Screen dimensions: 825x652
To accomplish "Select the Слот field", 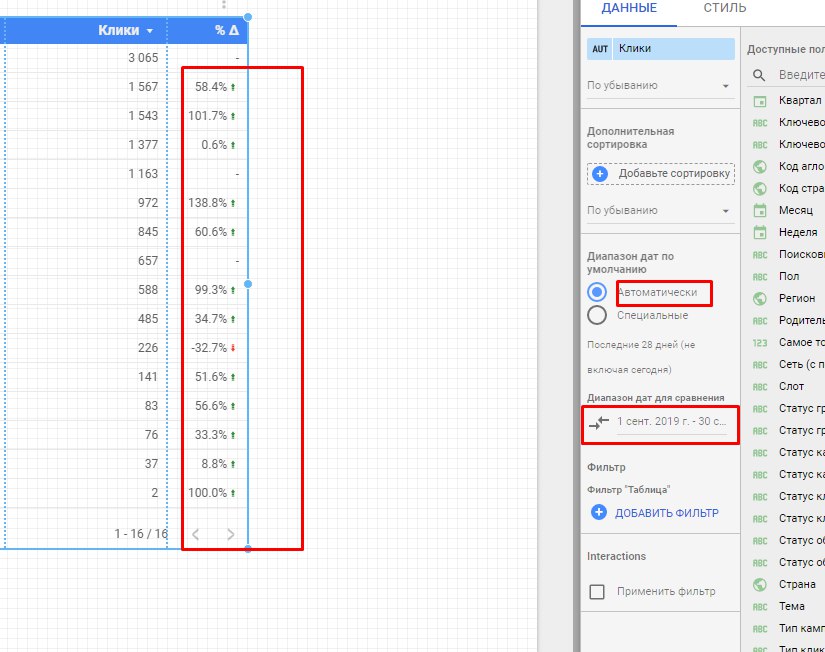I will pyautogui.click(x=791, y=386).
